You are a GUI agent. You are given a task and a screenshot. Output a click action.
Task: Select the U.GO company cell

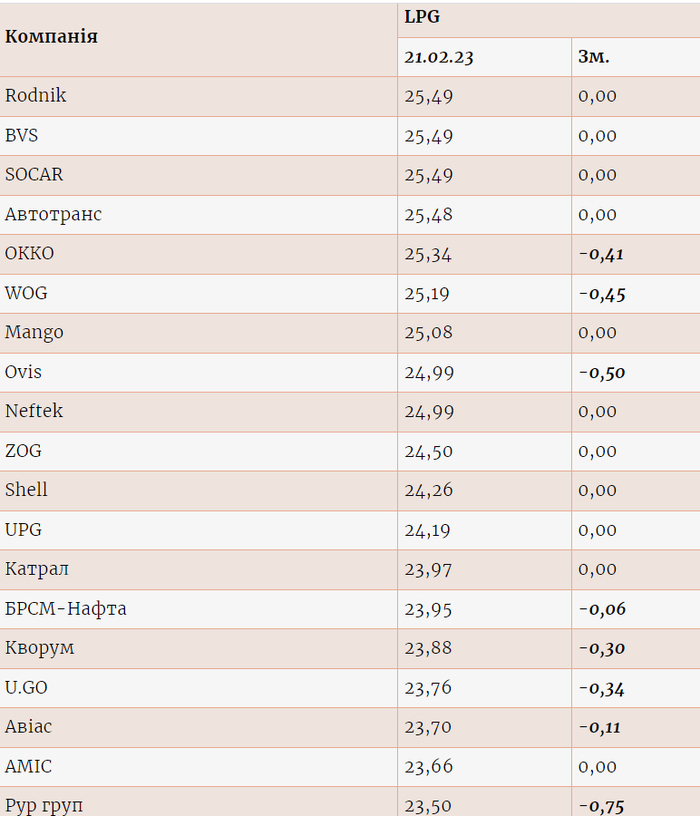[x=27, y=687]
